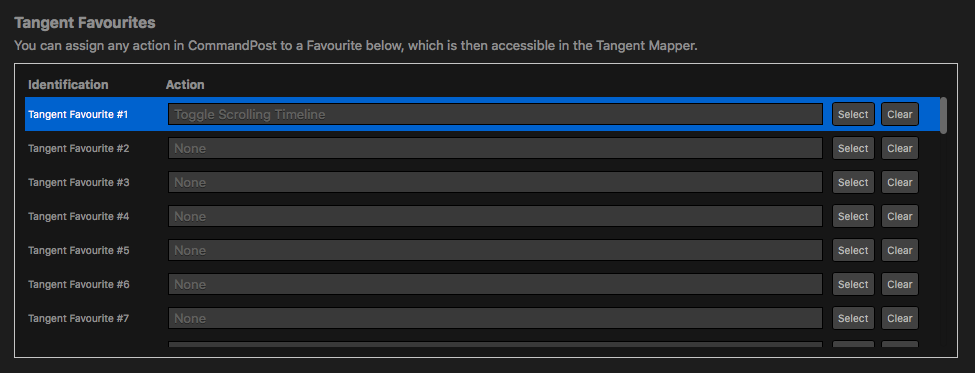Clear the Tangent Favourite #1 action
Viewport: 975px width, 373px height.
point(900,114)
